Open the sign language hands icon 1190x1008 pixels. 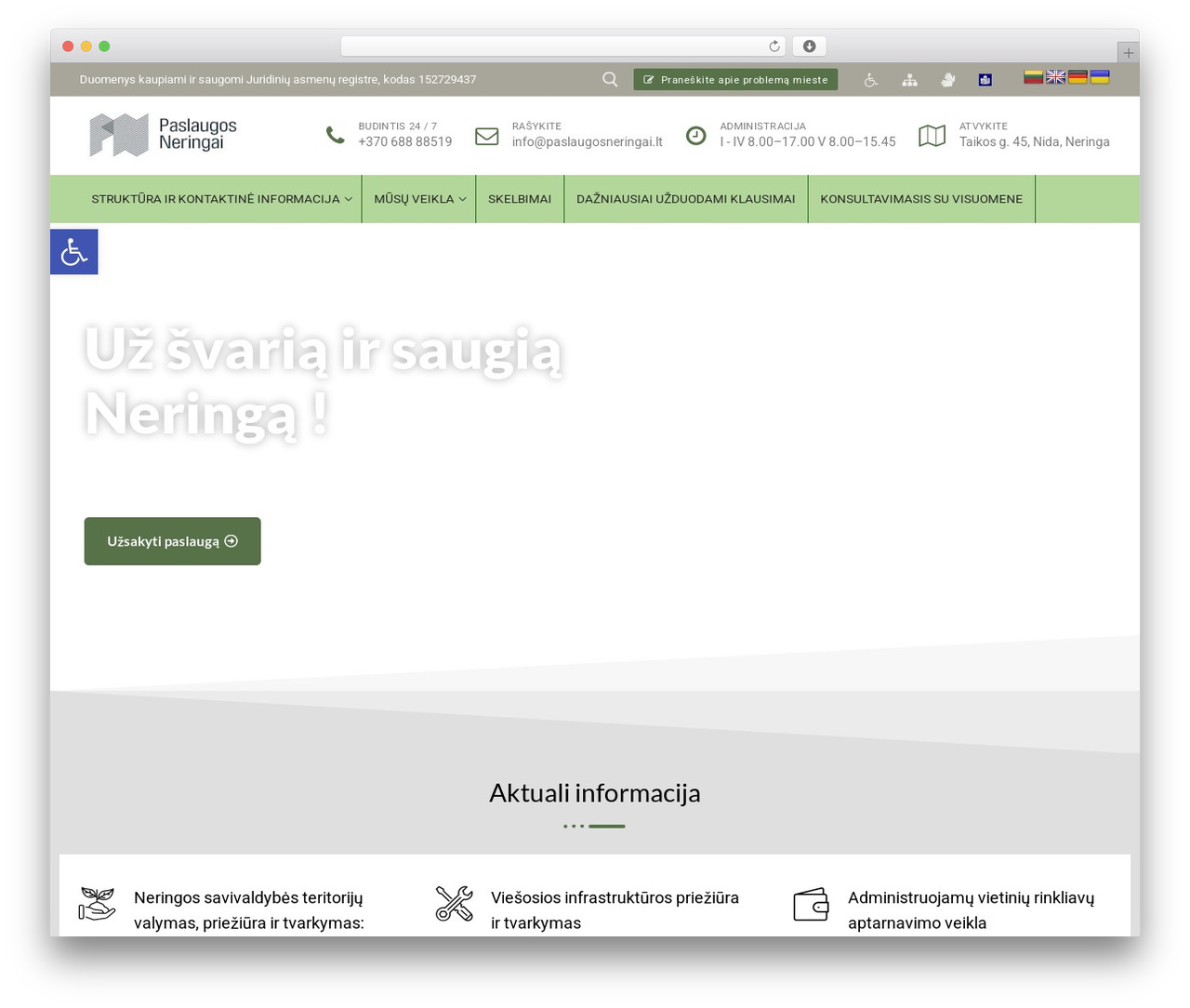pyautogui.click(x=948, y=80)
